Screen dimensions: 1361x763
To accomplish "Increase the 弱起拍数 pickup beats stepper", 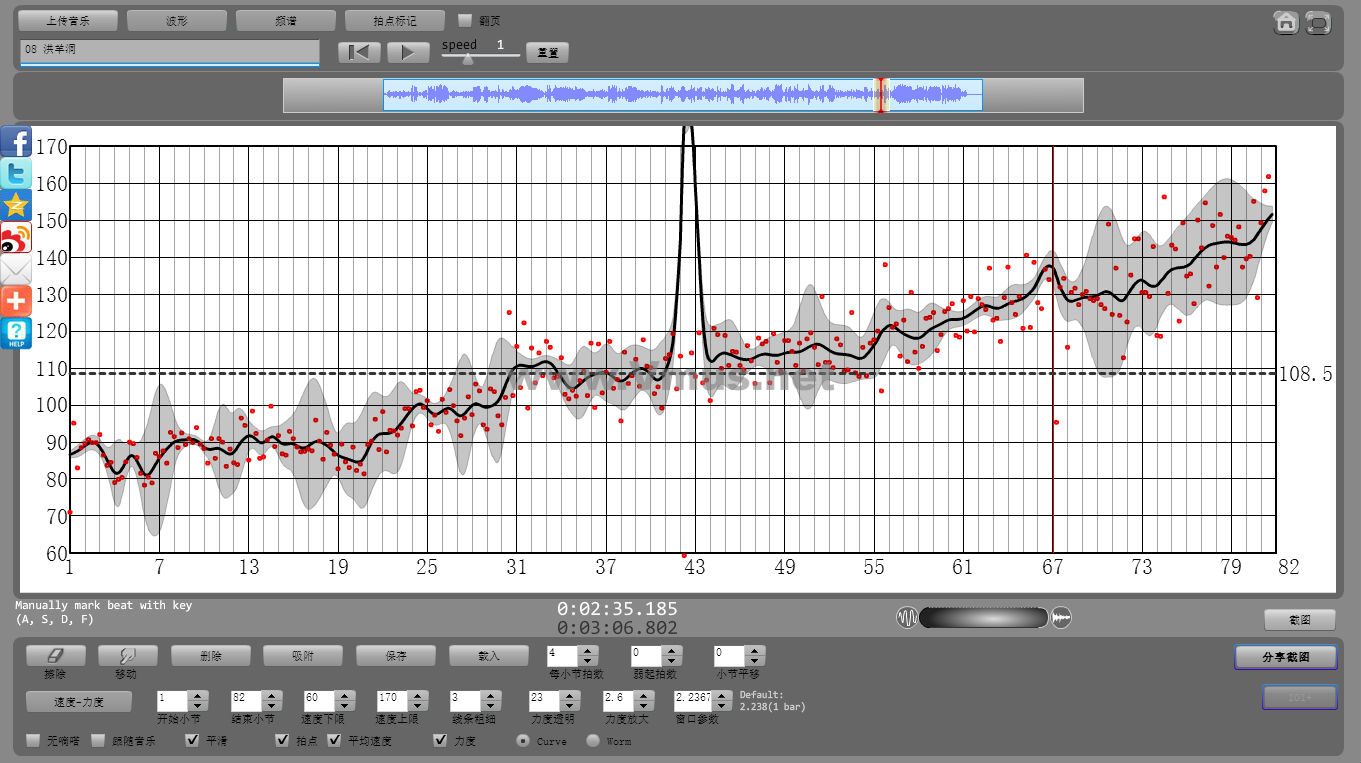I will point(672,651).
